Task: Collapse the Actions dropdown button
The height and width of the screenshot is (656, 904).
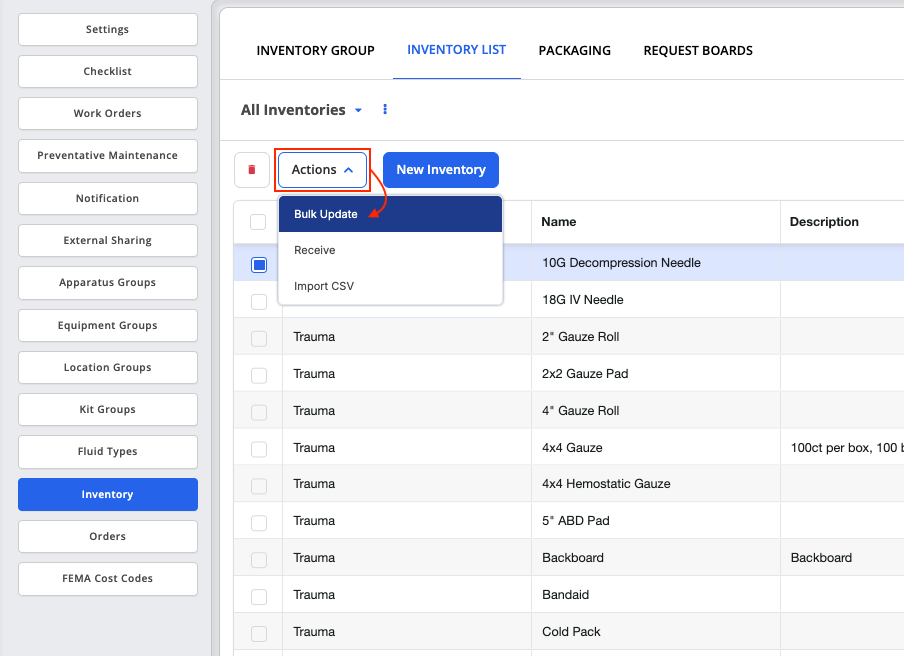Action: pos(322,169)
